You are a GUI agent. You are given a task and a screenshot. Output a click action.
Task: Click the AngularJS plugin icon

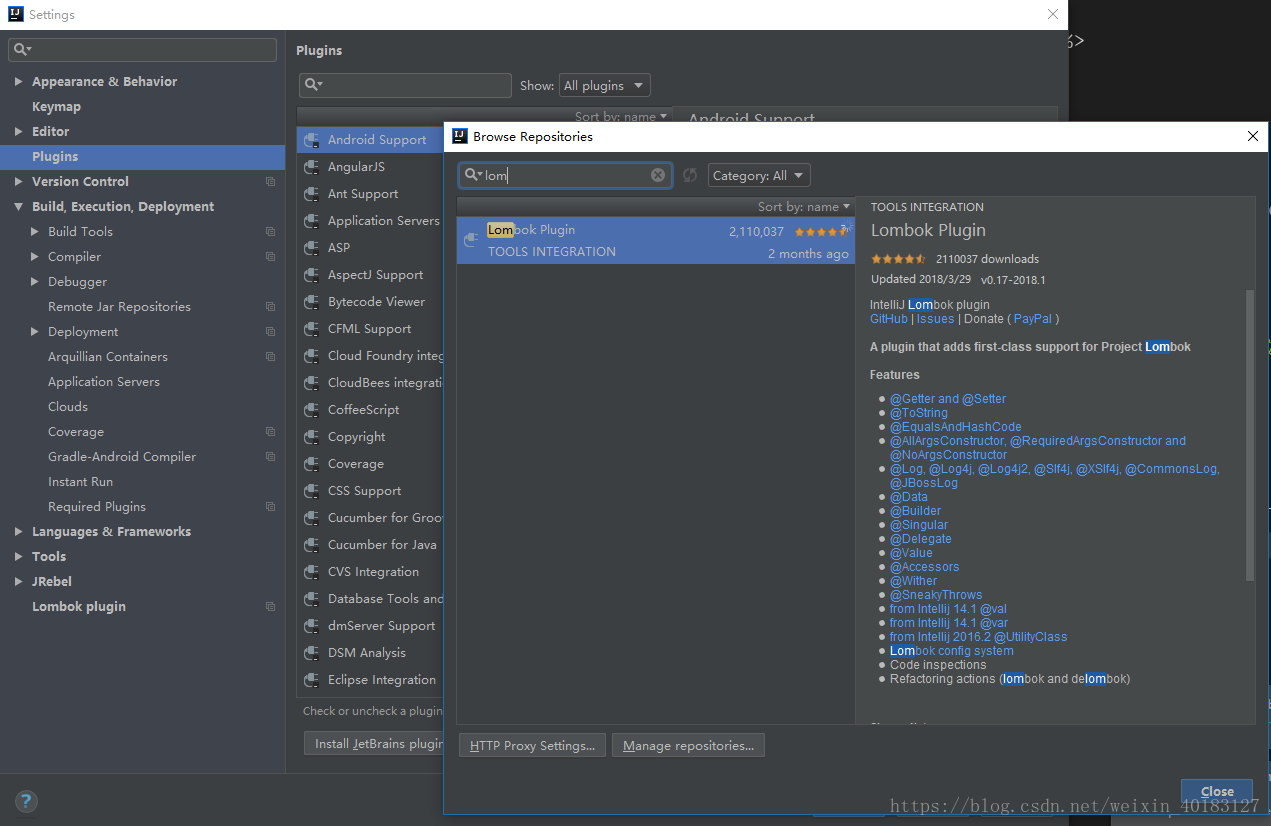(x=313, y=166)
